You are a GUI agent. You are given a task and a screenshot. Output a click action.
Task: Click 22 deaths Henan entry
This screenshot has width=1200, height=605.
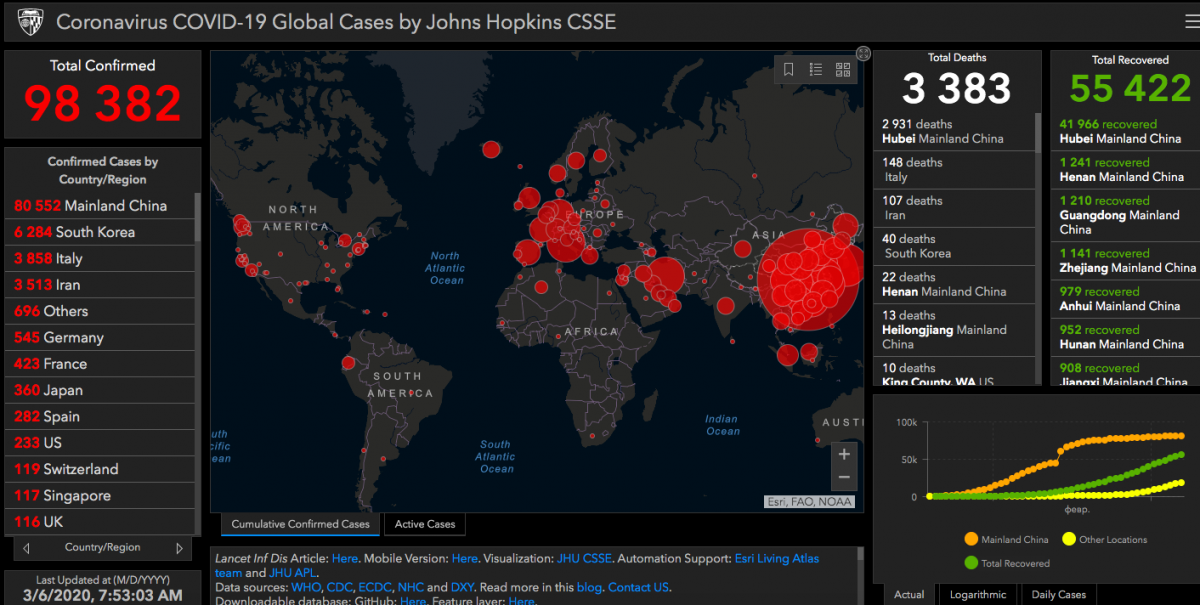coord(956,284)
